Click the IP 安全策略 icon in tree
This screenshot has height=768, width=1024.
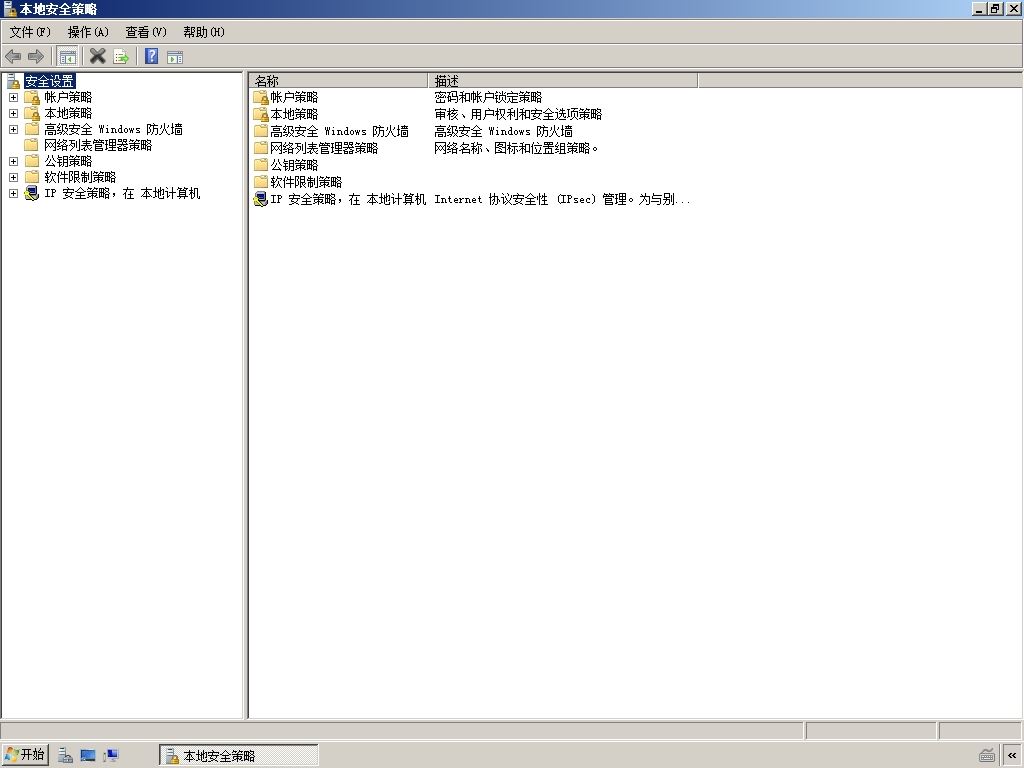pyautogui.click(x=32, y=193)
